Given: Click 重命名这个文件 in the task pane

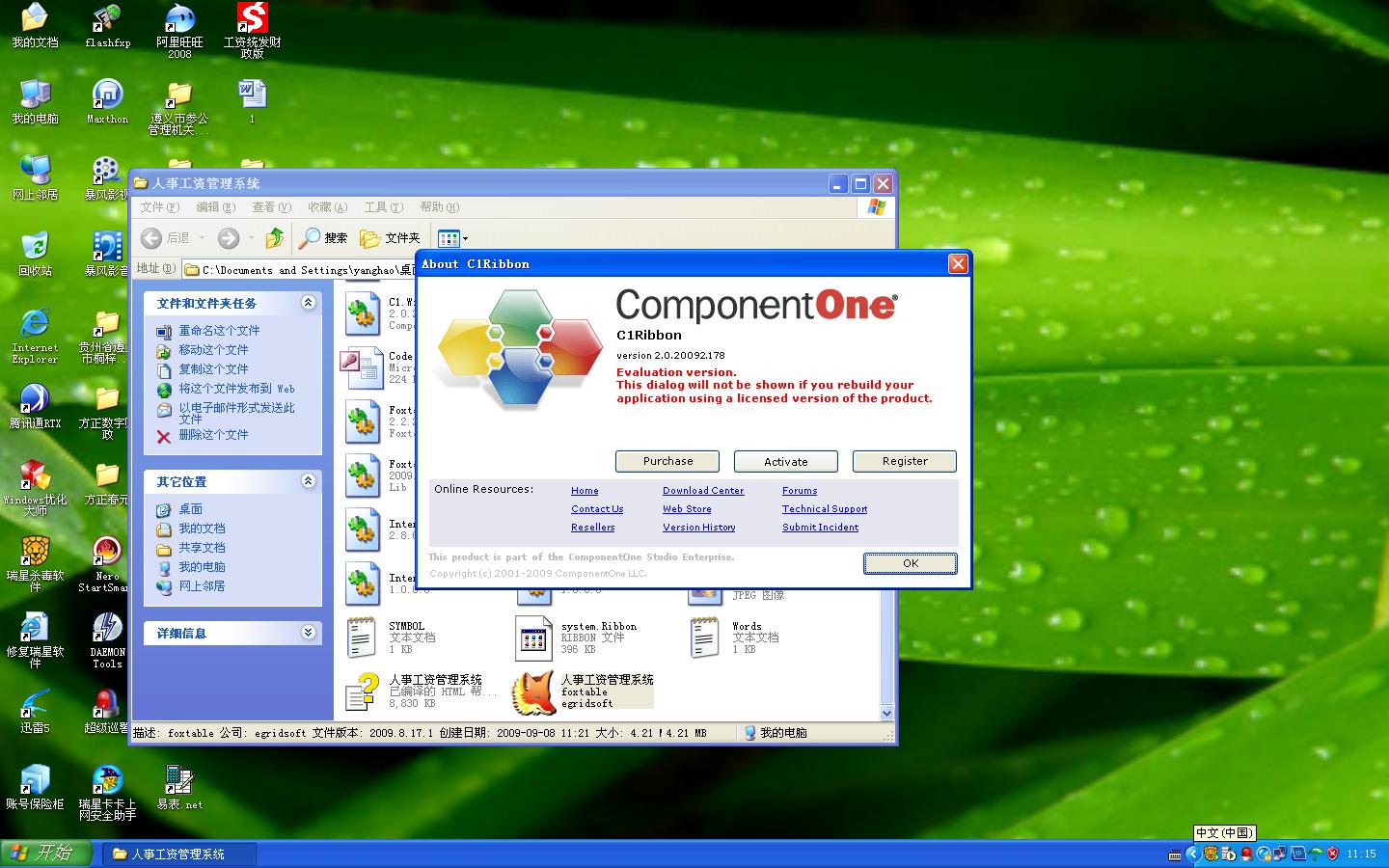Looking at the screenshot, I should coord(219,331).
